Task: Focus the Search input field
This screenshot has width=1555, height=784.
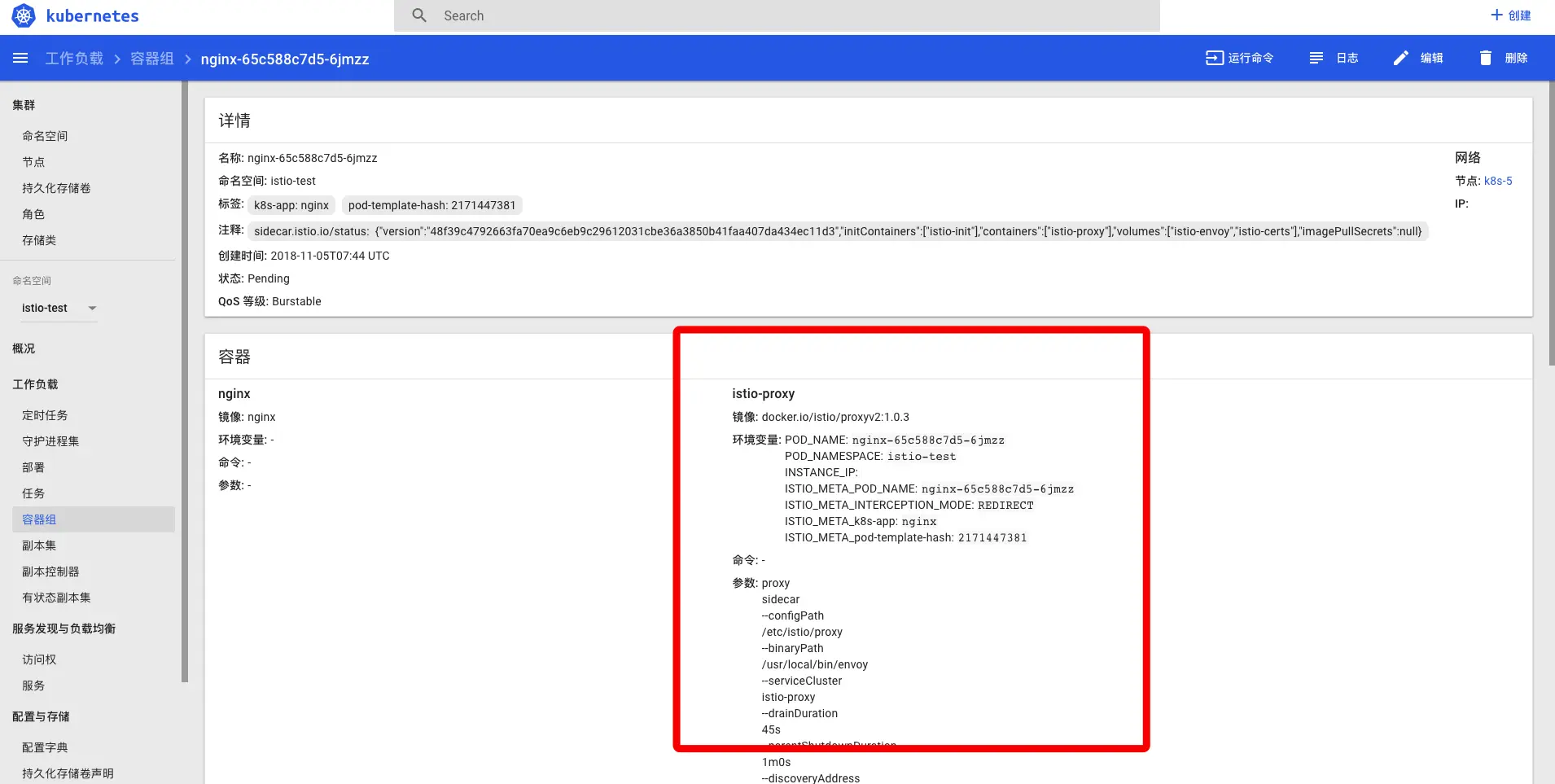Action: 777,15
